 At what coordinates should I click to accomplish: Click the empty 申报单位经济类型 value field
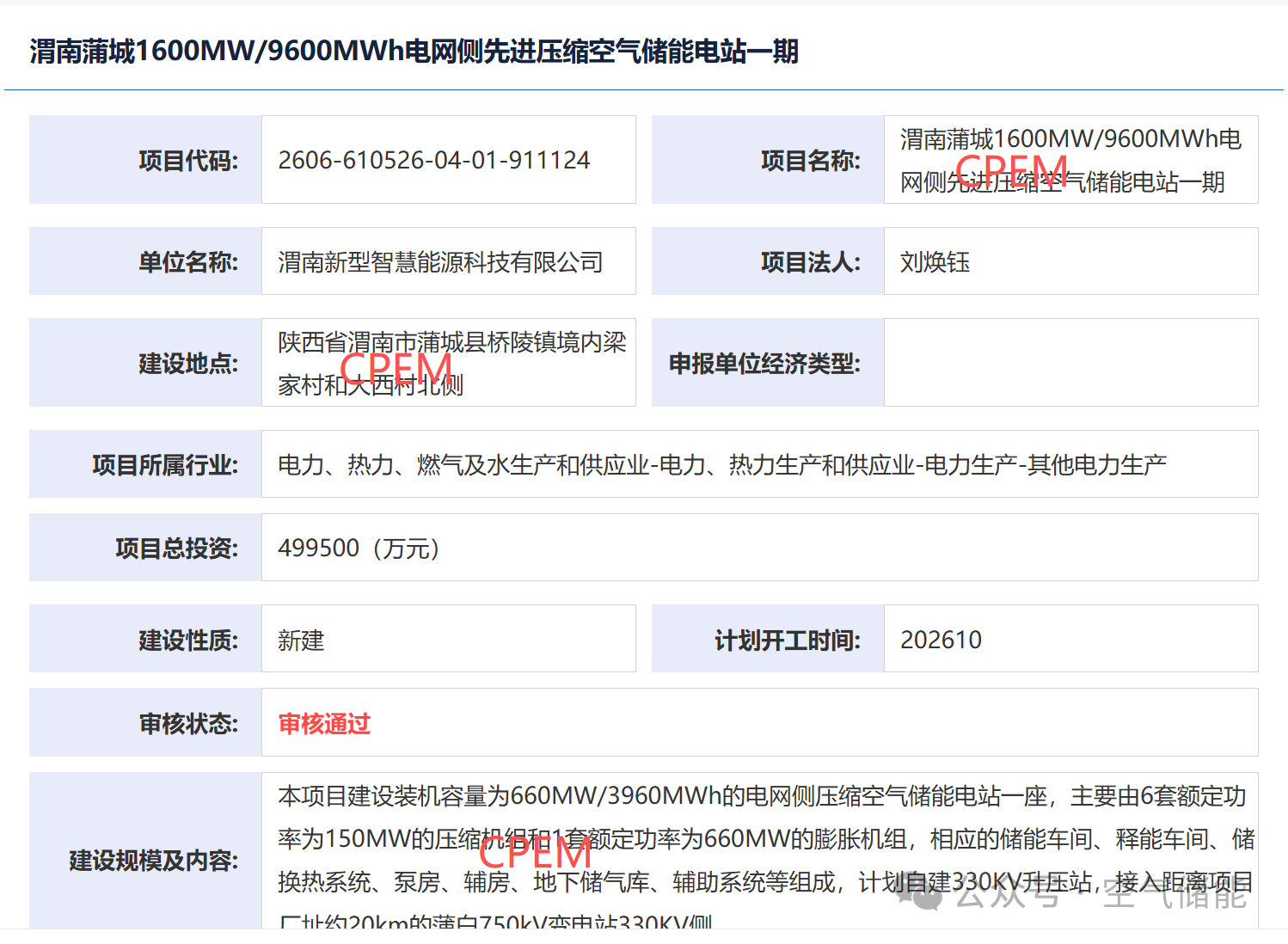[x=1070, y=362]
